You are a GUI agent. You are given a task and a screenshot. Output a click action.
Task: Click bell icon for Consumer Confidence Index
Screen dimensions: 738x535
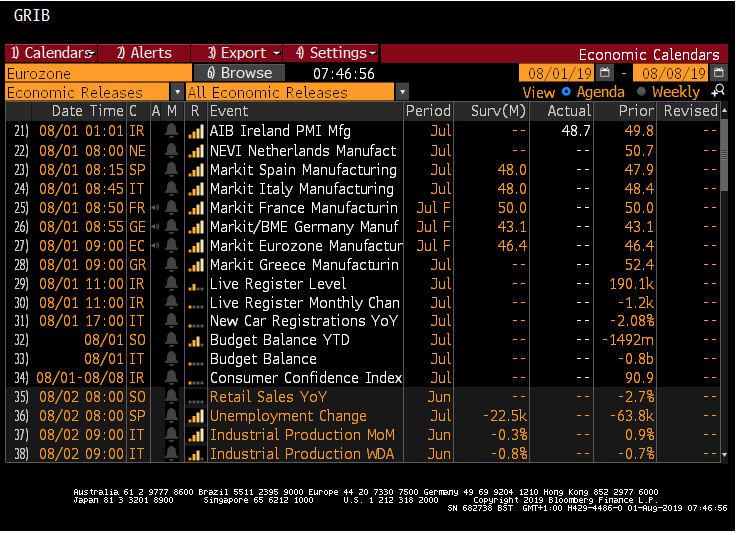click(x=172, y=378)
